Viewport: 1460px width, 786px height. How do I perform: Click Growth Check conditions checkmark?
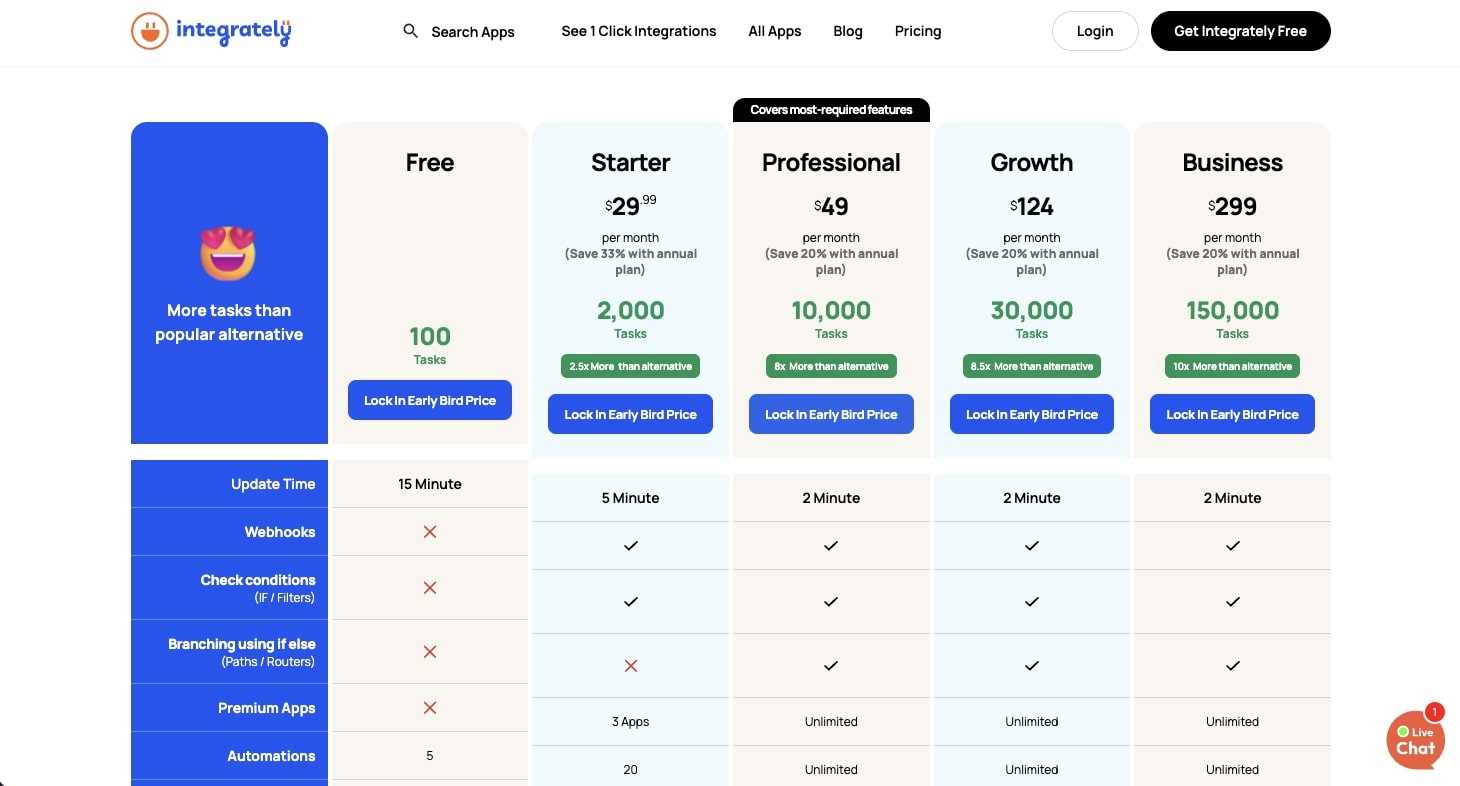(1032, 602)
